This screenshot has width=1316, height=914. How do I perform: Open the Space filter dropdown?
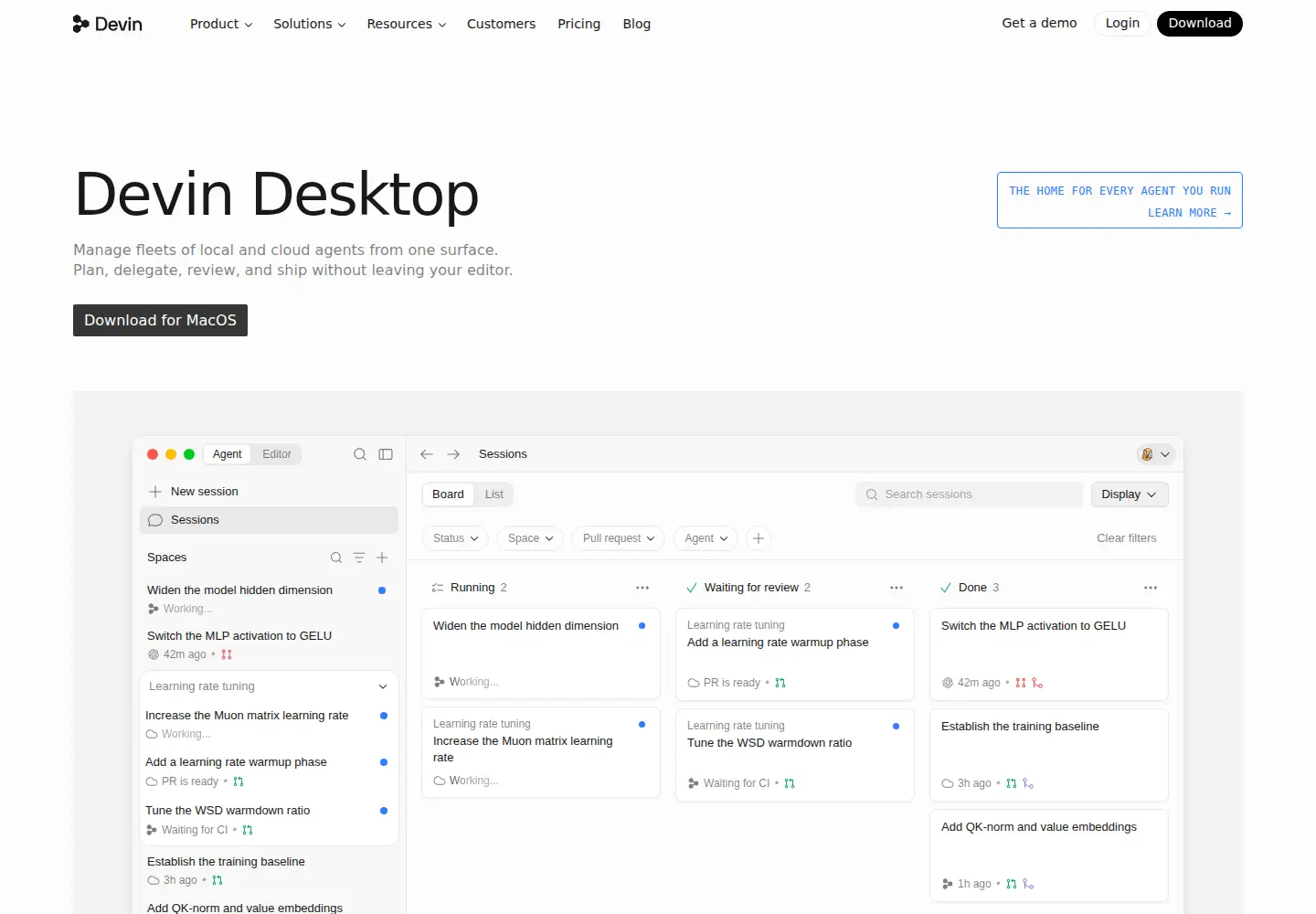pos(530,538)
